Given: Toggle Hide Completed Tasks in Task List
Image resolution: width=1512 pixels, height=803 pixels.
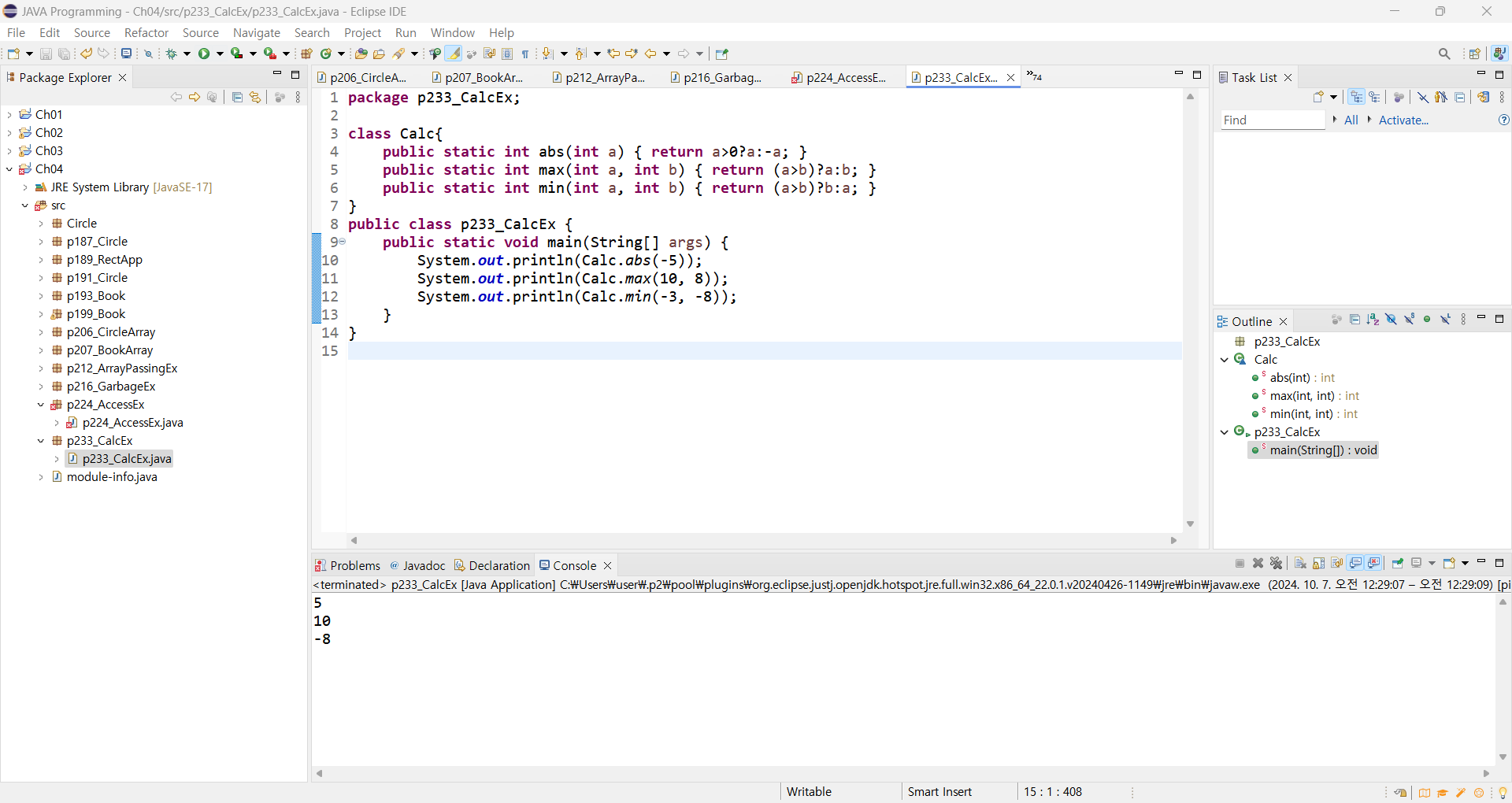Looking at the screenshot, I should point(1423,97).
